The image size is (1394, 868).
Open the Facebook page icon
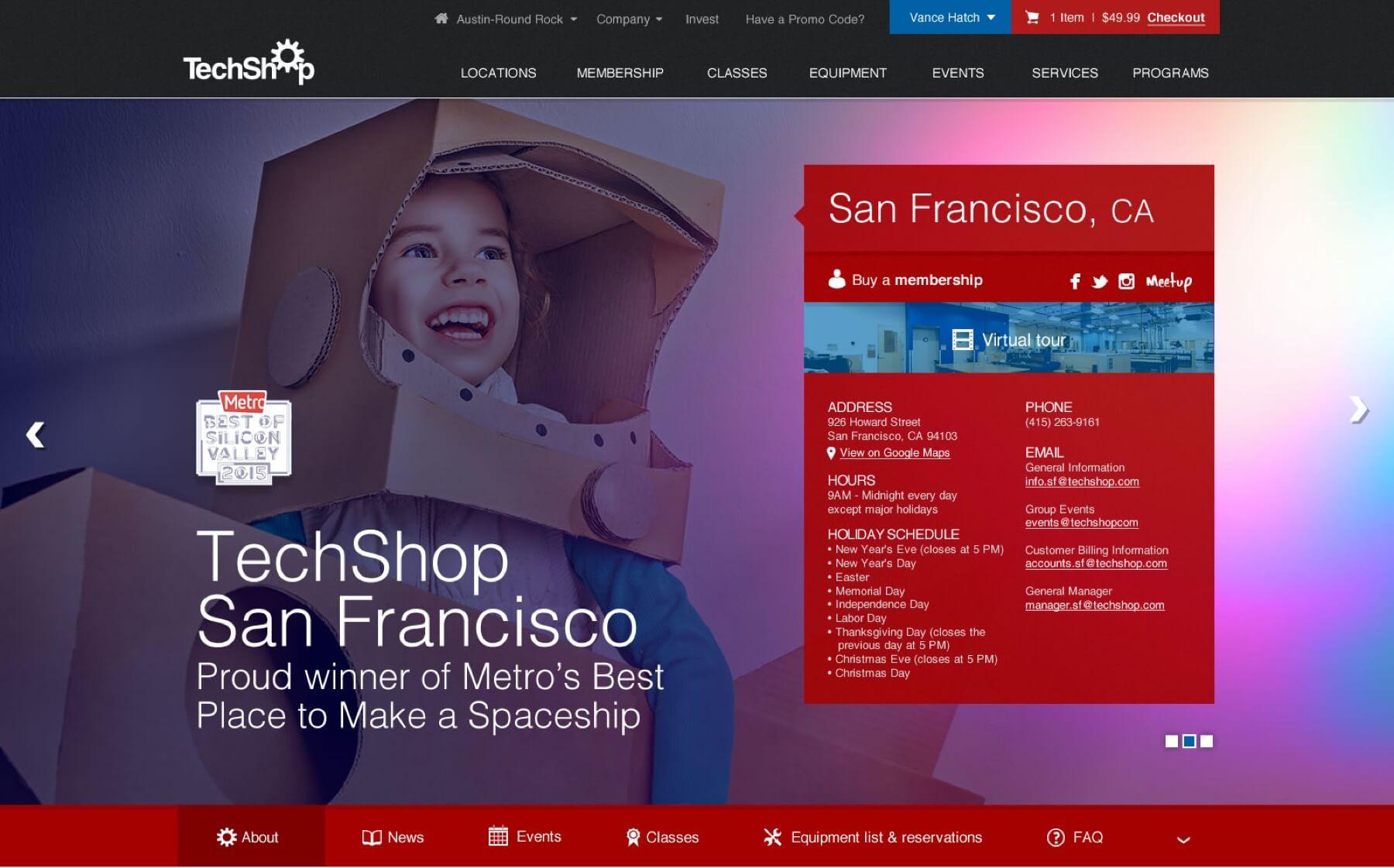pyautogui.click(x=1075, y=281)
